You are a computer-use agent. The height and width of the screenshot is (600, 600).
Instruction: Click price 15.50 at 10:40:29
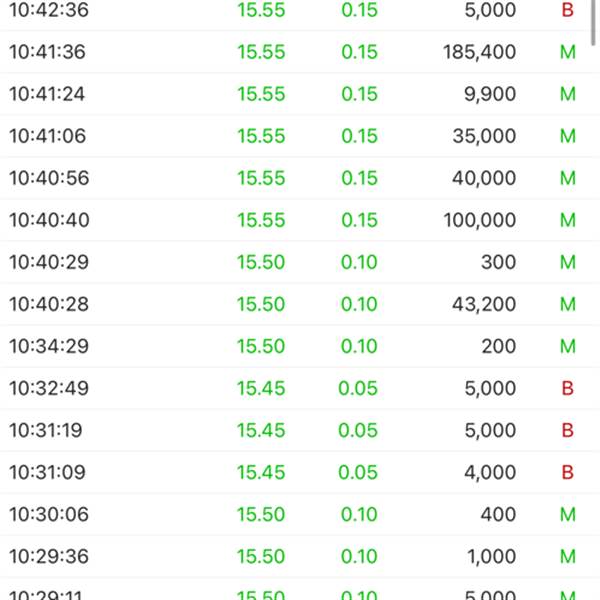pyautogui.click(x=261, y=262)
